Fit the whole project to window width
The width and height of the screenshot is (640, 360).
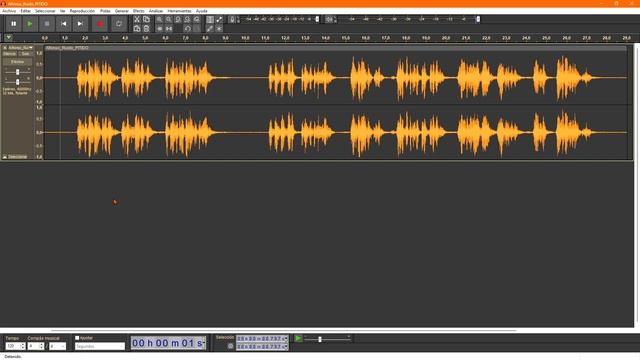click(x=187, y=19)
